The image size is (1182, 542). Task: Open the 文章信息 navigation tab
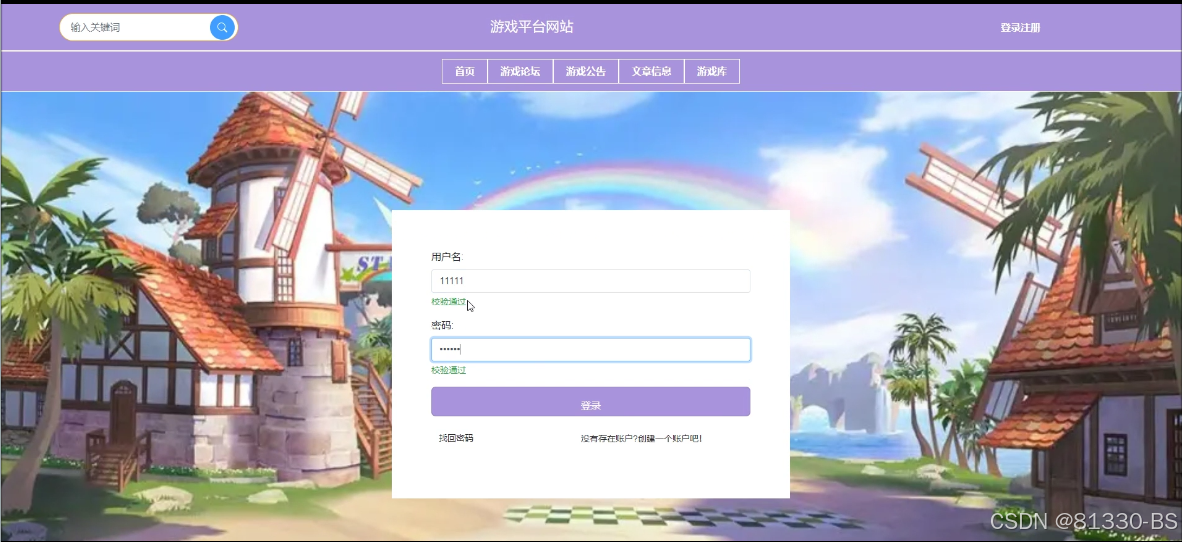(651, 72)
